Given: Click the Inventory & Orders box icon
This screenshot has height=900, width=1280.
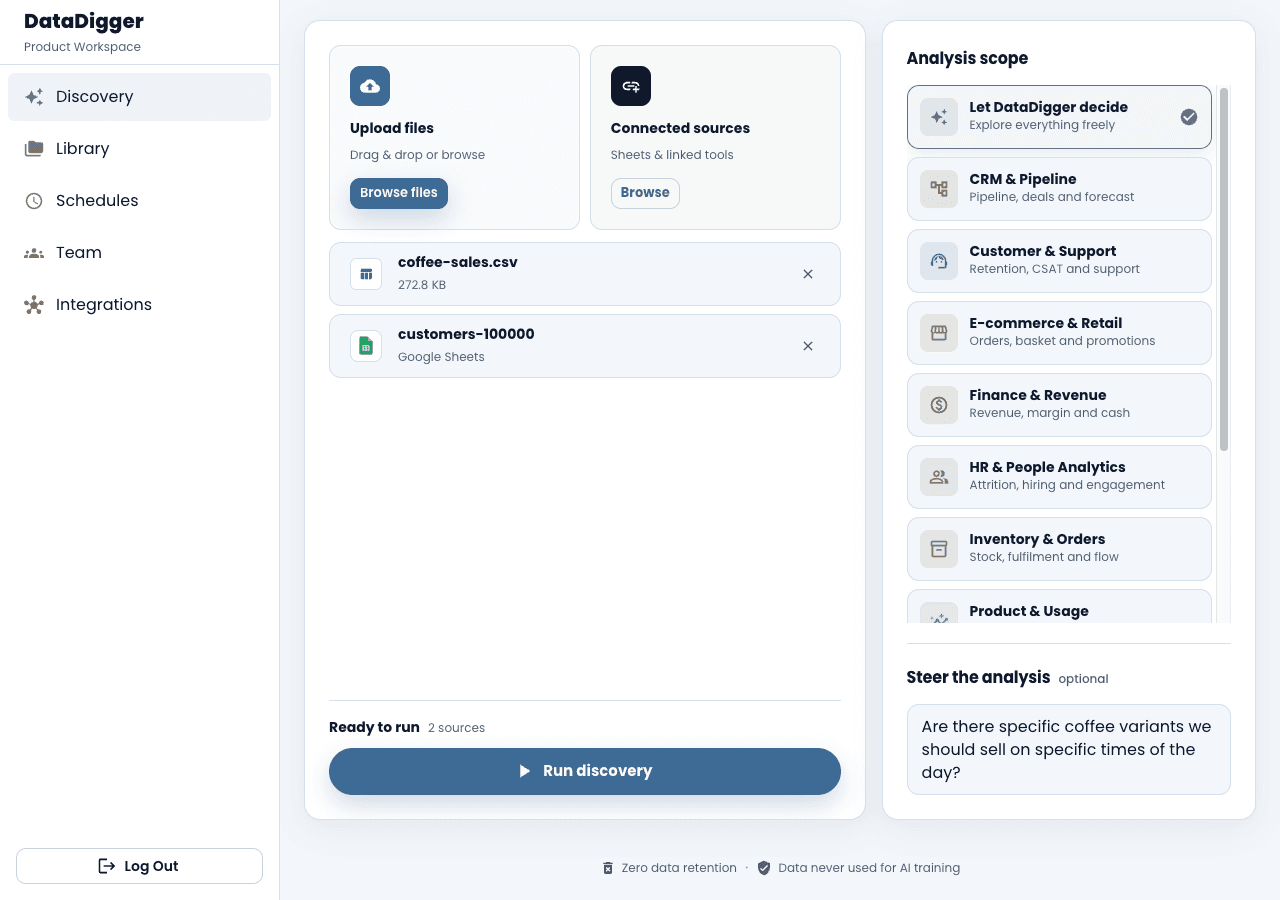Looking at the screenshot, I should 939,549.
